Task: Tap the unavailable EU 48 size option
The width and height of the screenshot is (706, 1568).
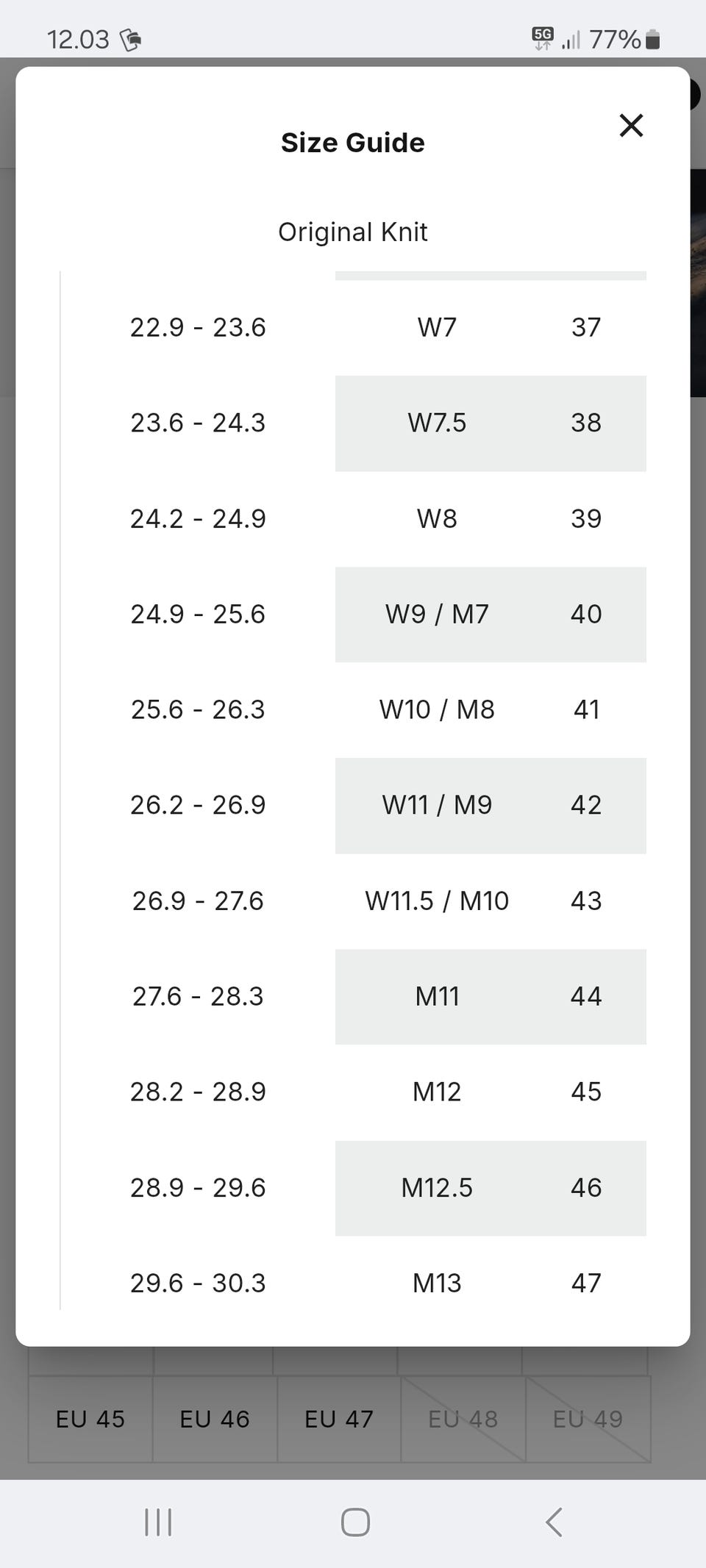Action: (463, 1419)
